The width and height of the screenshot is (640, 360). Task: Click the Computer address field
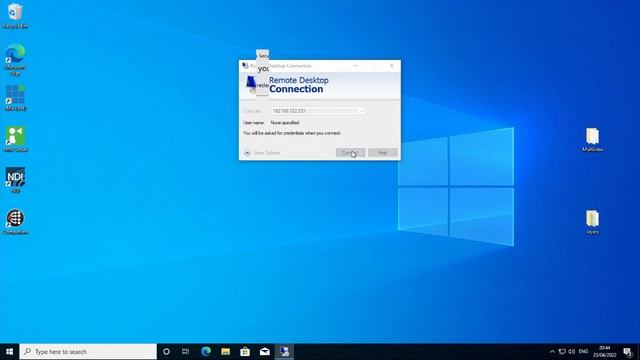tap(318, 111)
